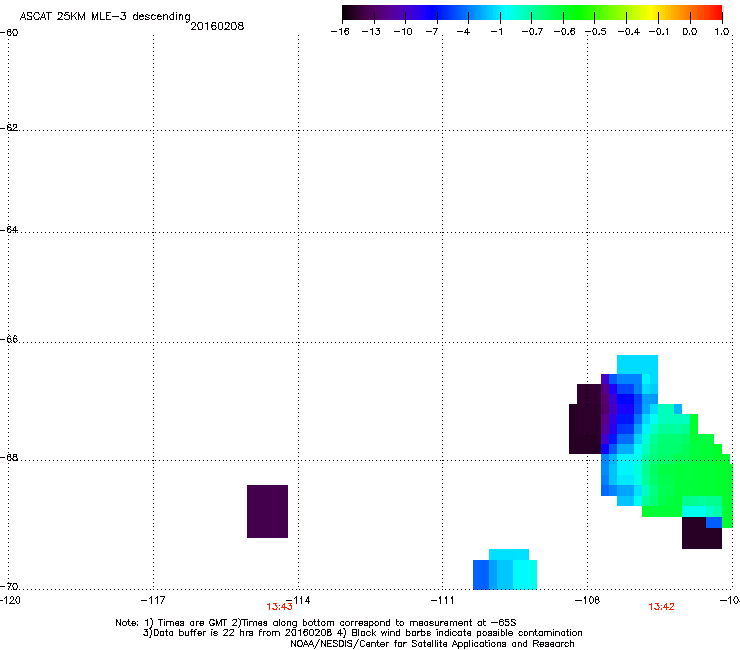Click the -117 longitude axis label
740x650 pixels.
[153, 600]
